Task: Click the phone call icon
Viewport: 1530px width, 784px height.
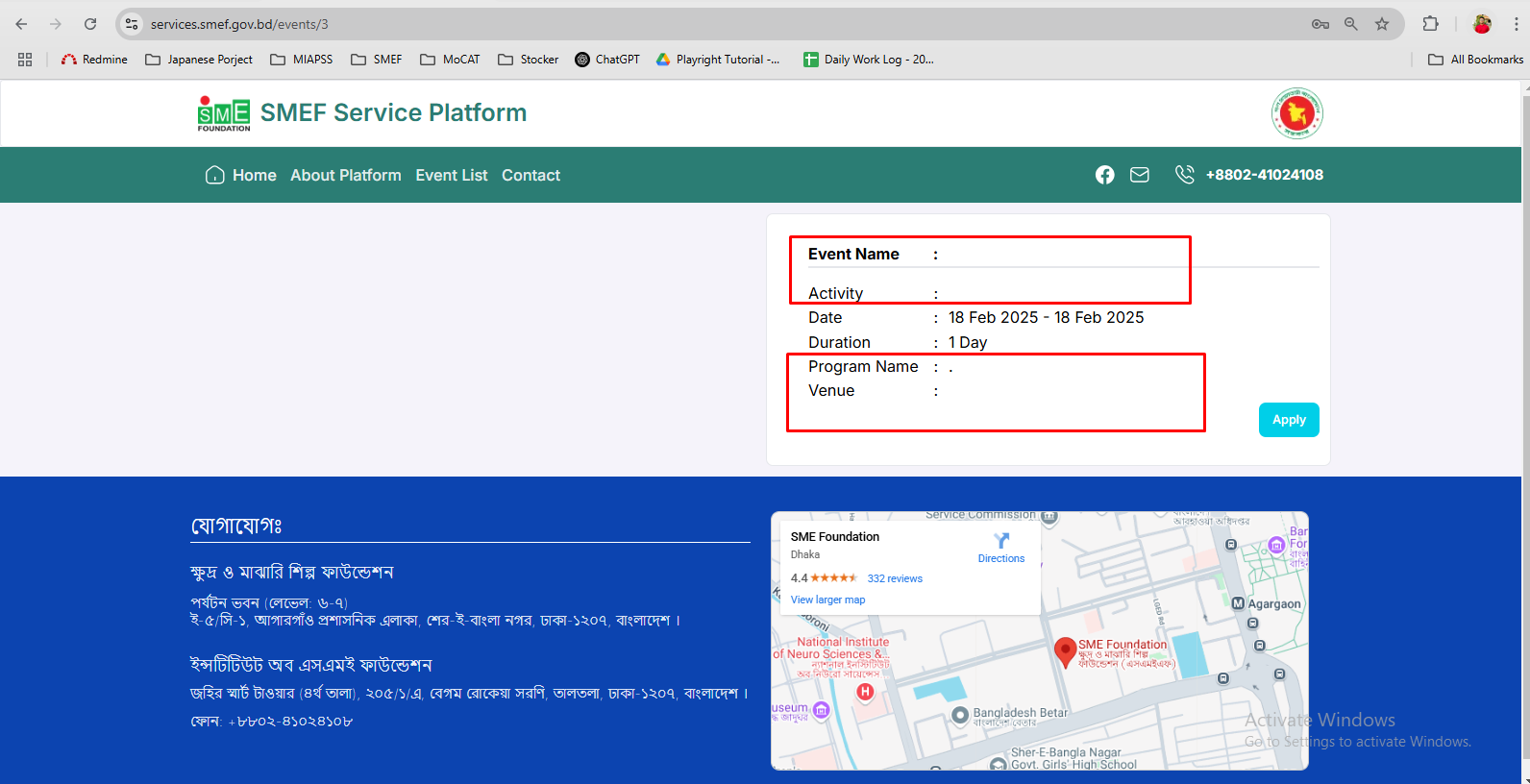Action: [x=1185, y=174]
